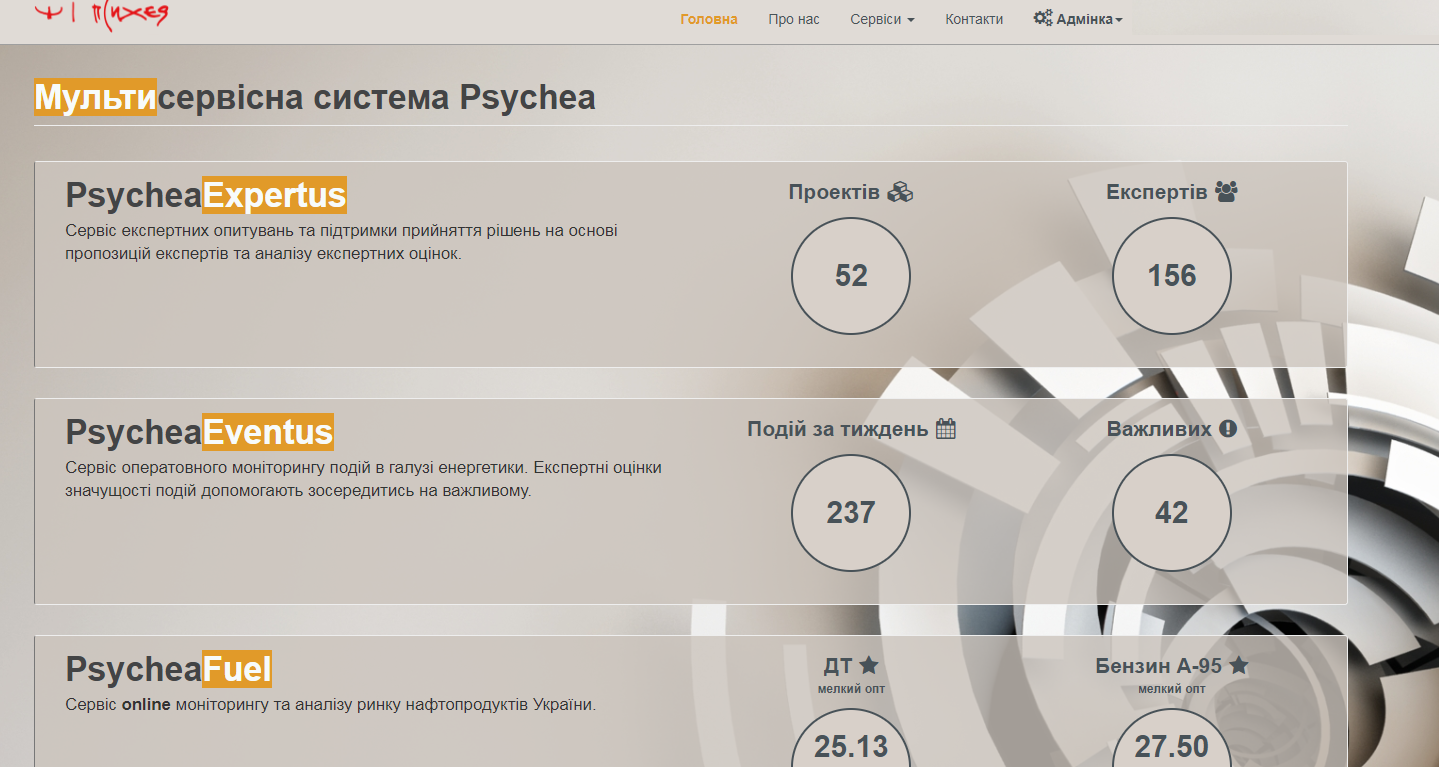The height and width of the screenshot is (767, 1439).
Task: Click the star icon beside Бензин А-95
Action: point(1239,665)
